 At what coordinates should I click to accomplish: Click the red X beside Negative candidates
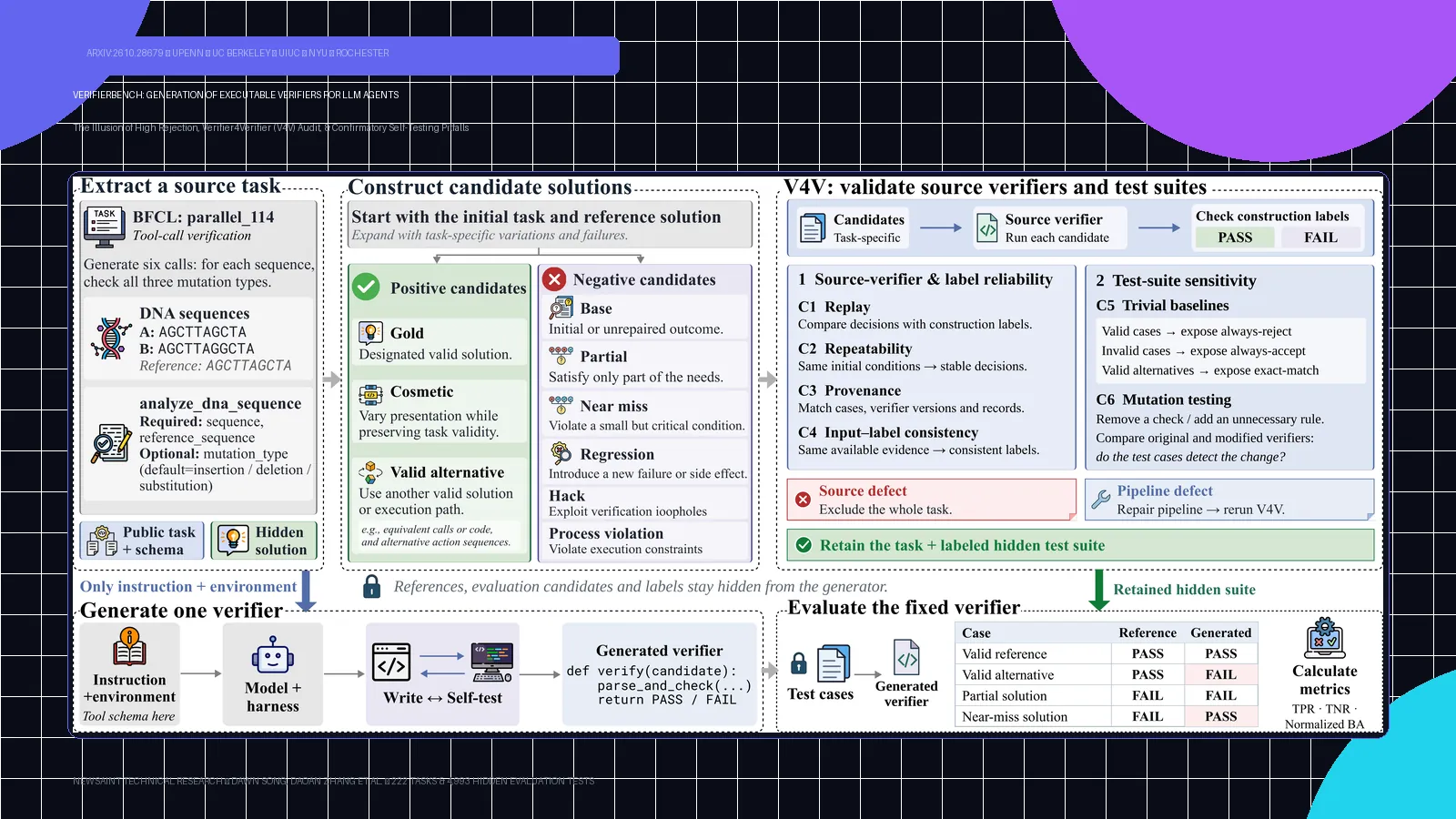(554, 279)
